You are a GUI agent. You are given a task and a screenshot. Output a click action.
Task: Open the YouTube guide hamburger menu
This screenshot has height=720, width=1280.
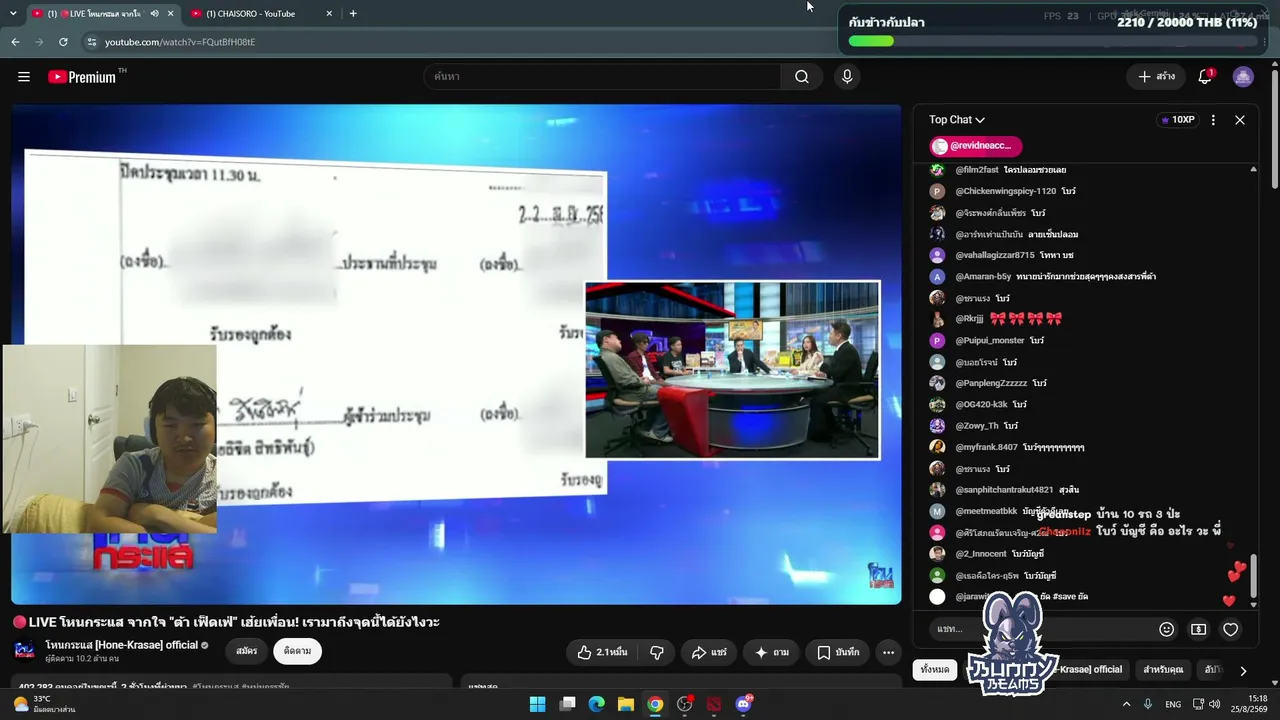click(24, 77)
